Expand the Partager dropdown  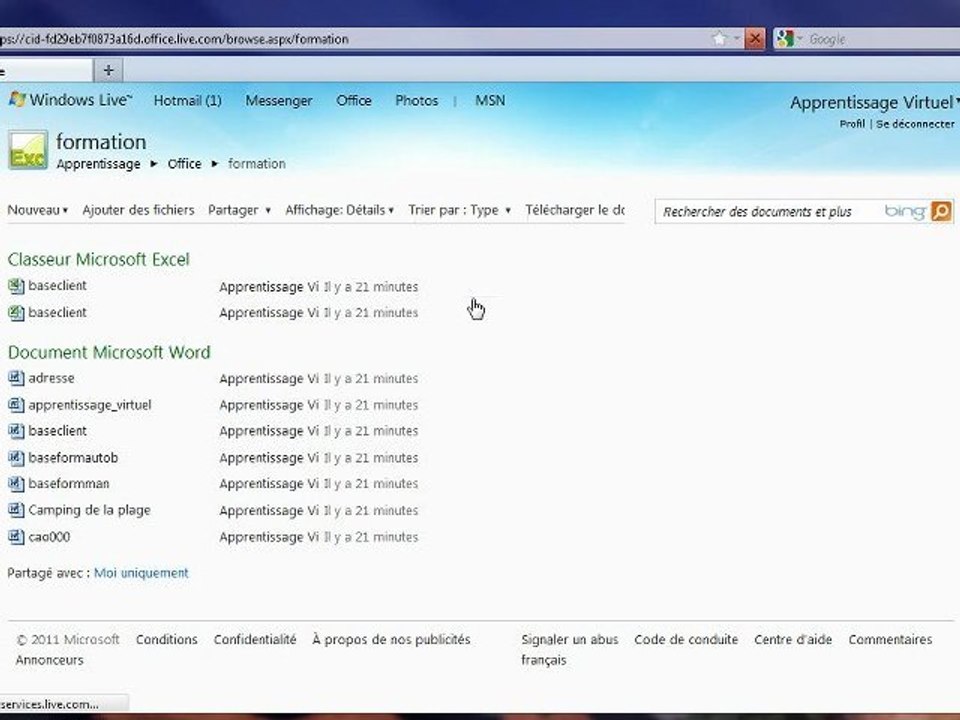click(x=239, y=210)
